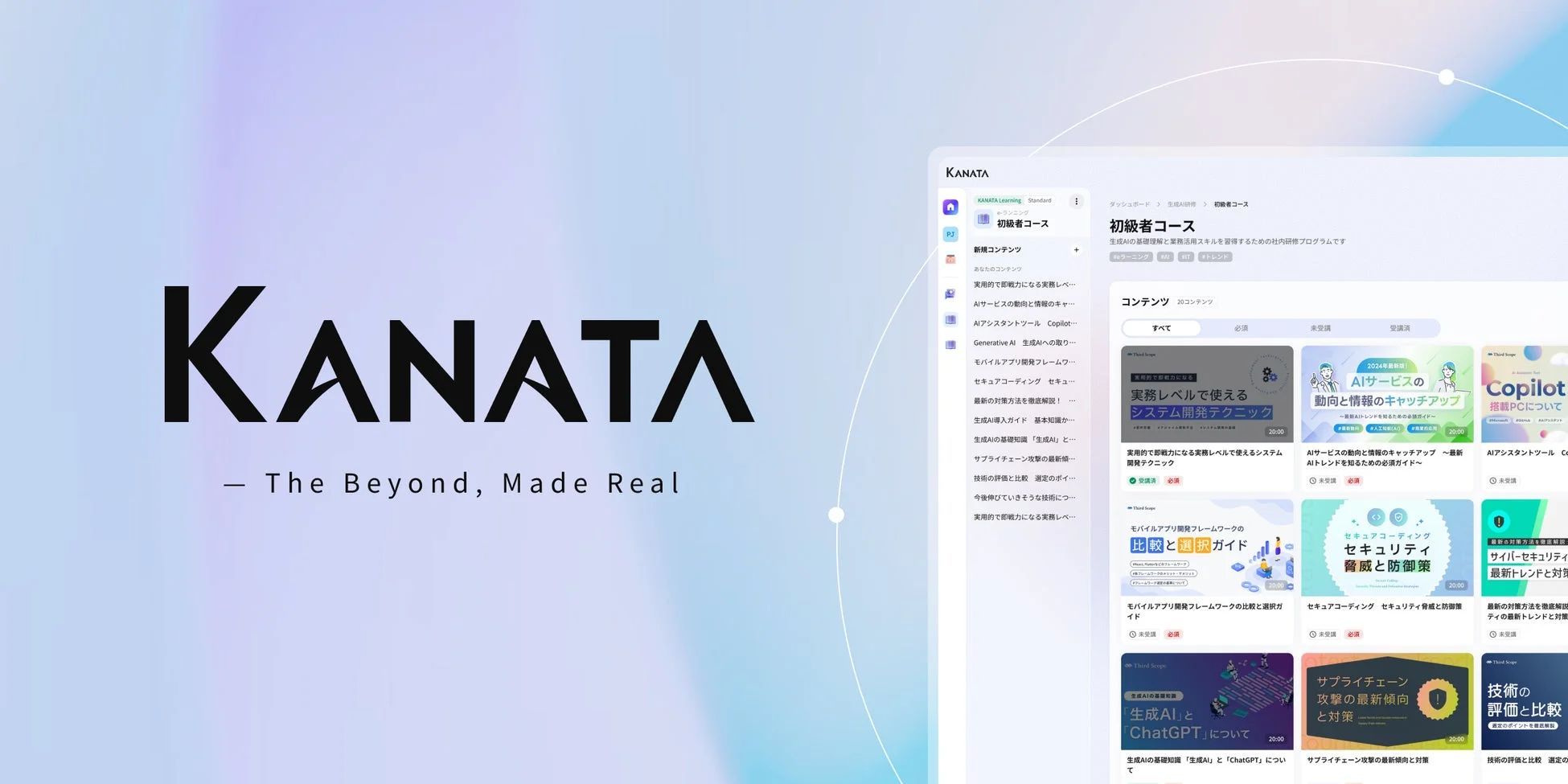Click the chat bubble icon in the sidebar
1568x784 pixels.
pos(950,293)
